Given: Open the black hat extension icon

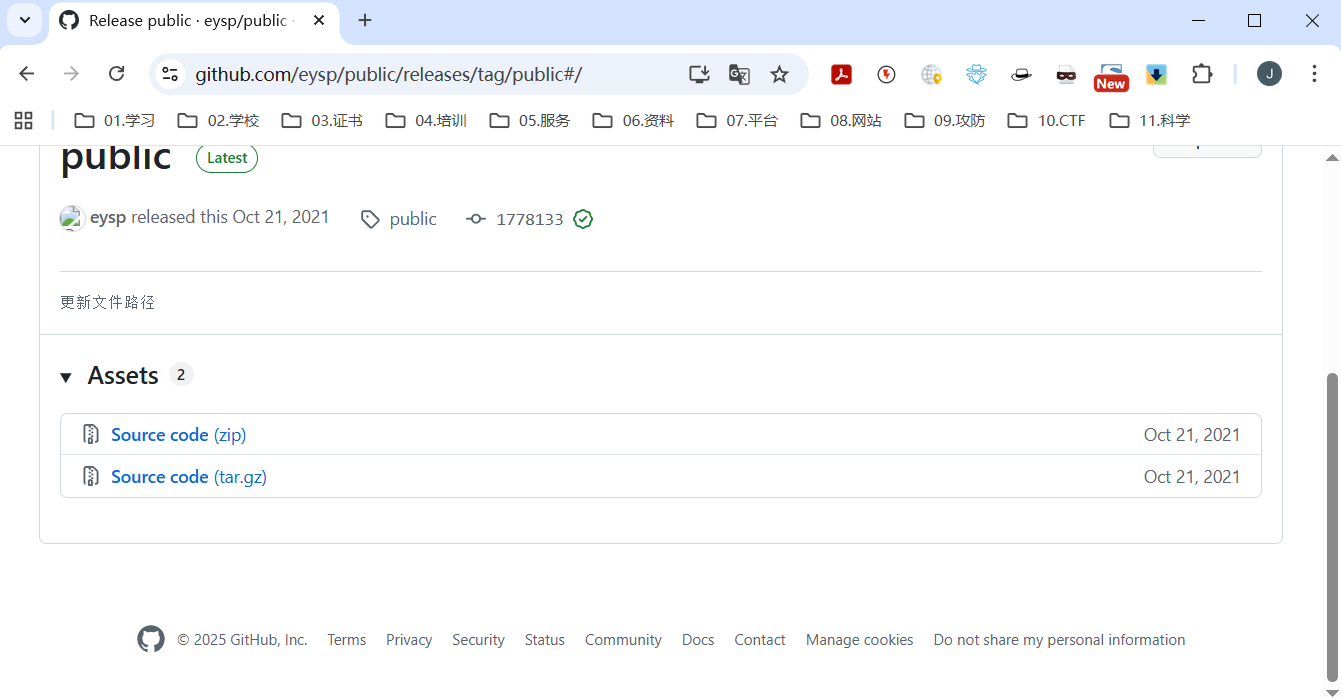Looking at the screenshot, I should [x=1021, y=74].
